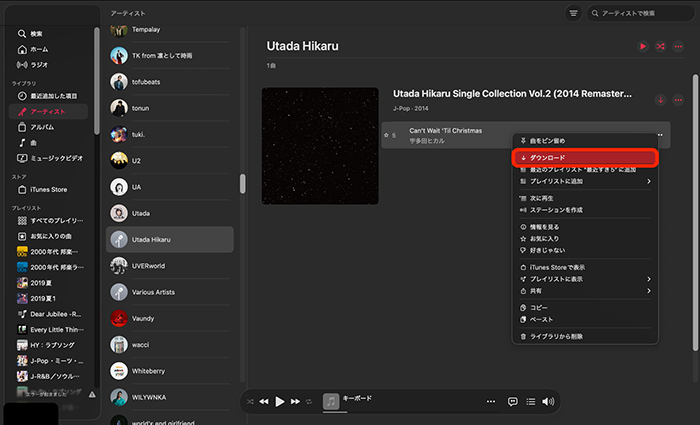Image resolution: width=700 pixels, height=425 pixels.
Task: Expand the Add to Playlist submenu
Action: [585, 181]
